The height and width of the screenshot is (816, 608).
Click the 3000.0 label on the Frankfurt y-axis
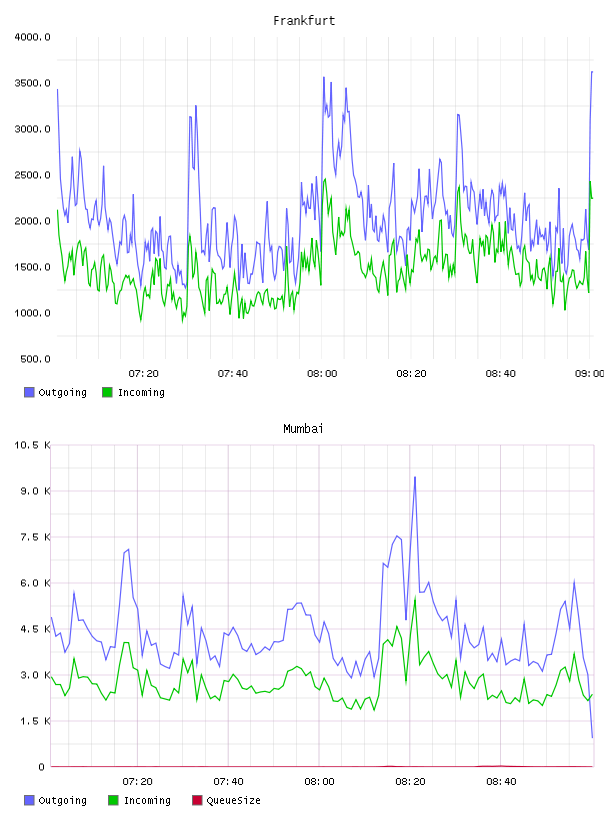pos(32,129)
